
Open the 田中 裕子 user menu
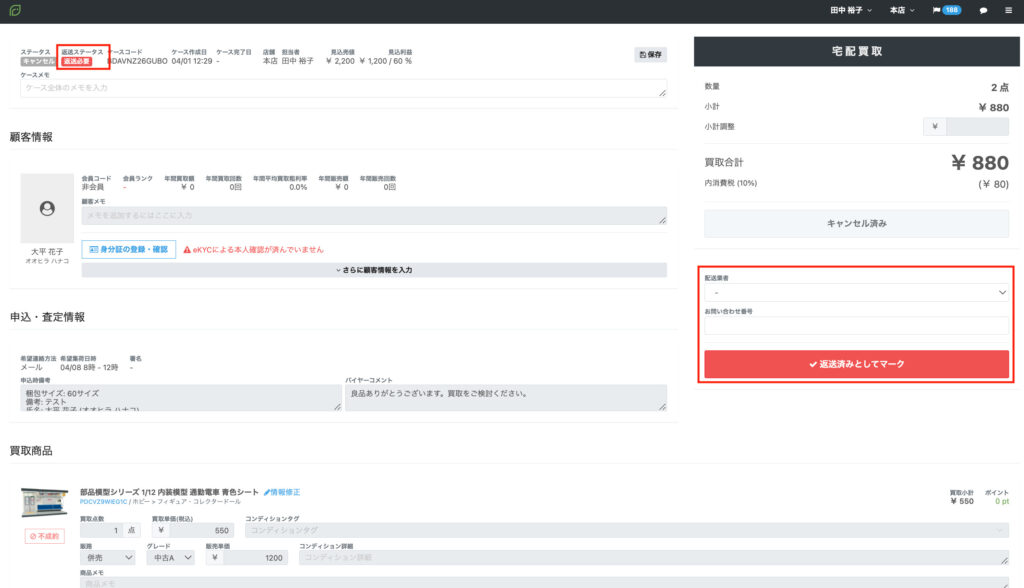click(x=851, y=10)
